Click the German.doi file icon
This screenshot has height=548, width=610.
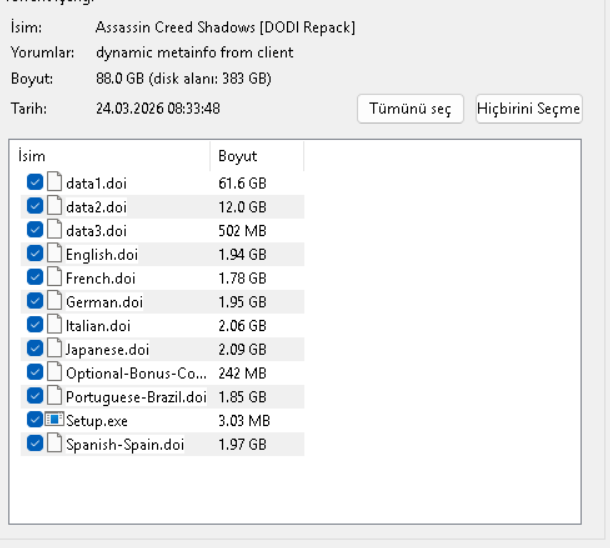54,300
